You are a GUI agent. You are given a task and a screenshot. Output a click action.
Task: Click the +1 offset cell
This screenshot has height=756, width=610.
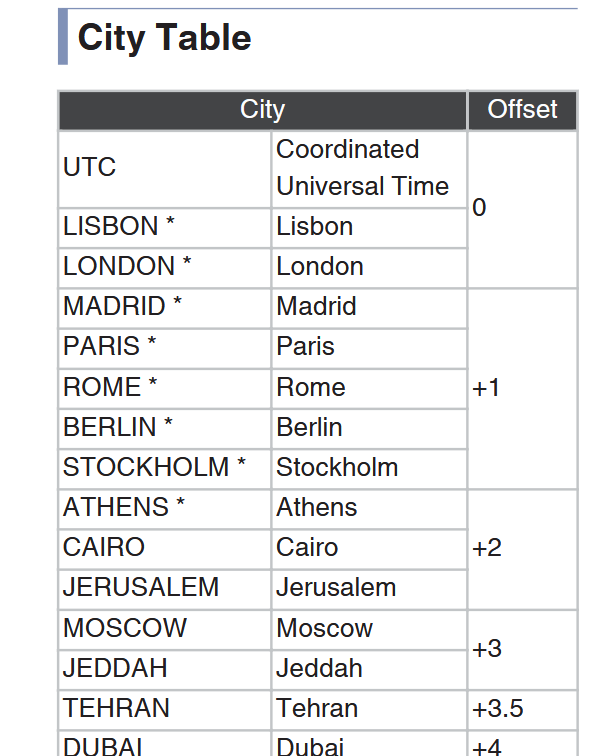[522, 389]
